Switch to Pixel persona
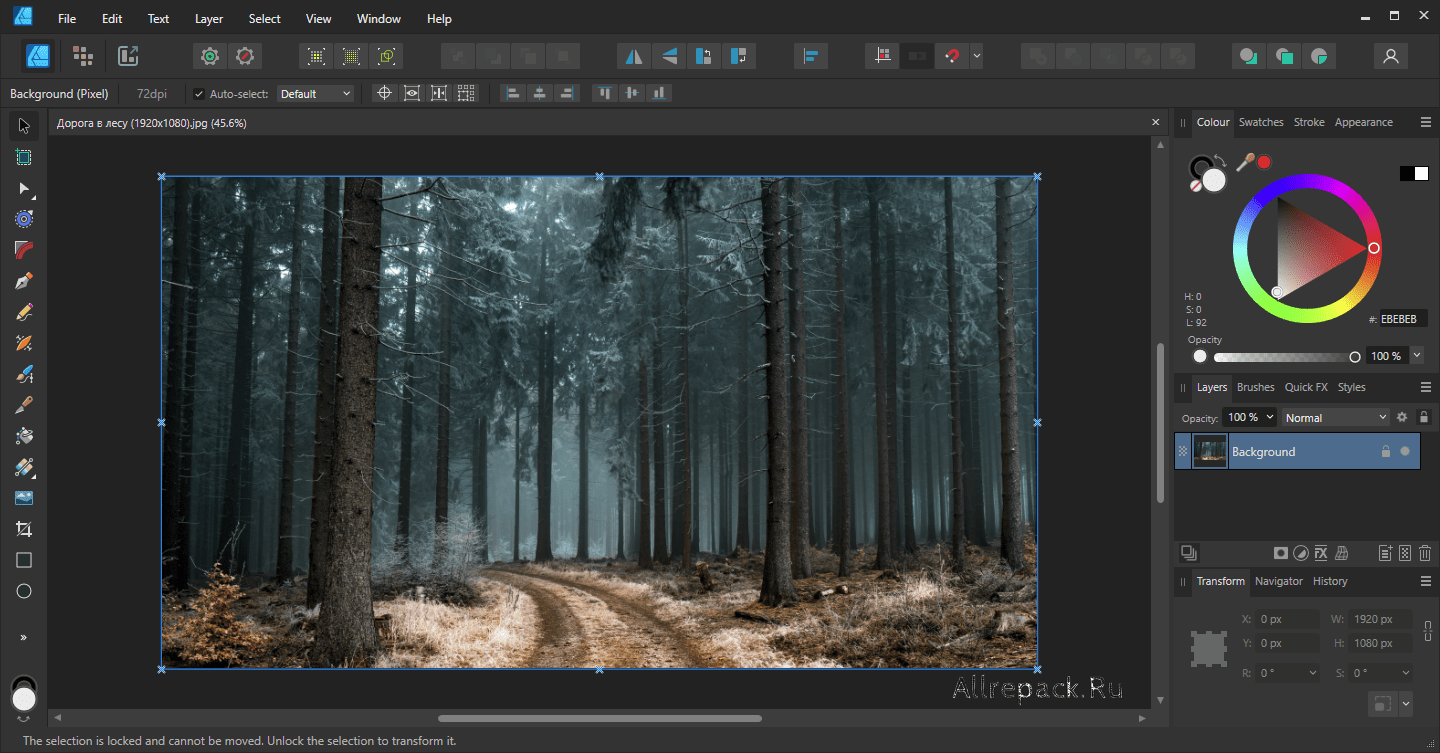Image resolution: width=1440 pixels, height=753 pixels. [83, 56]
